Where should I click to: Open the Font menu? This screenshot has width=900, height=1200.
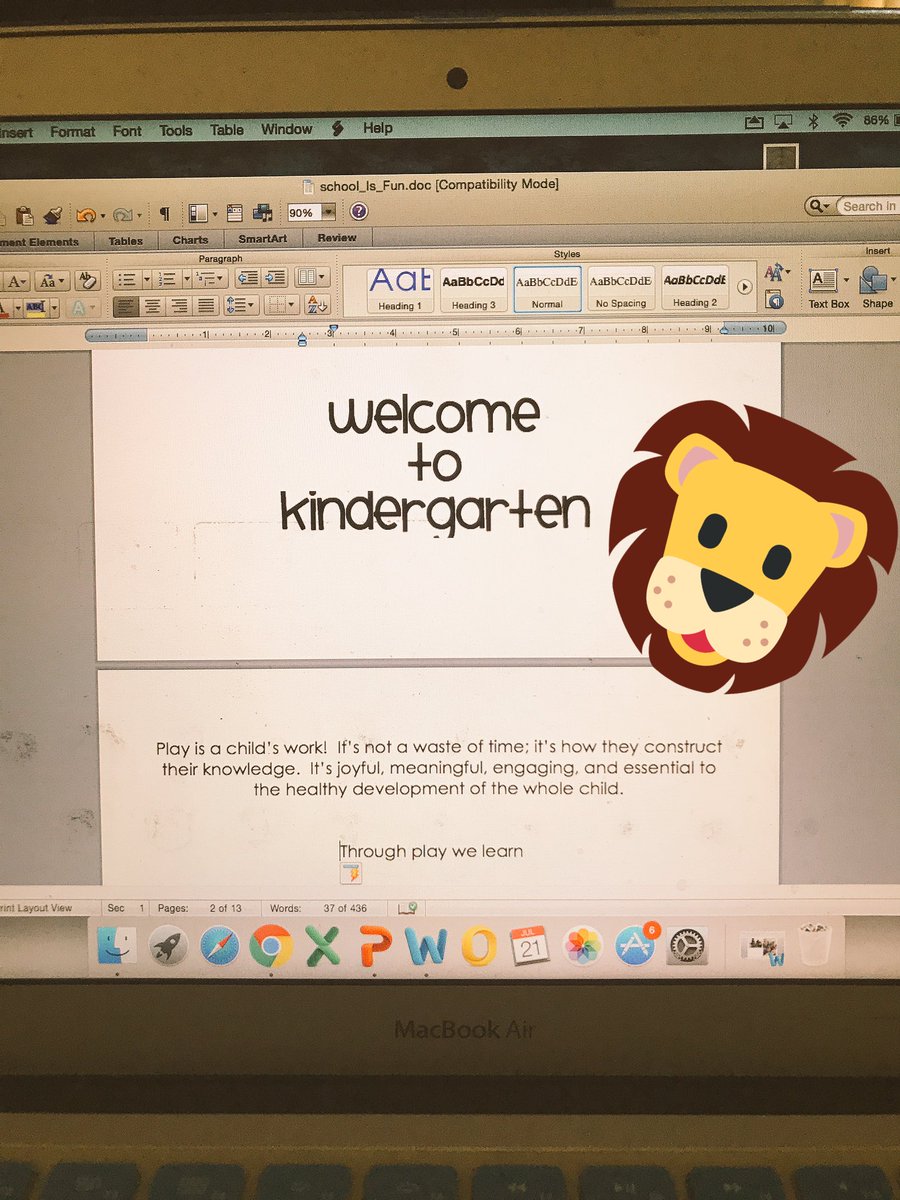pyautogui.click(x=127, y=131)
